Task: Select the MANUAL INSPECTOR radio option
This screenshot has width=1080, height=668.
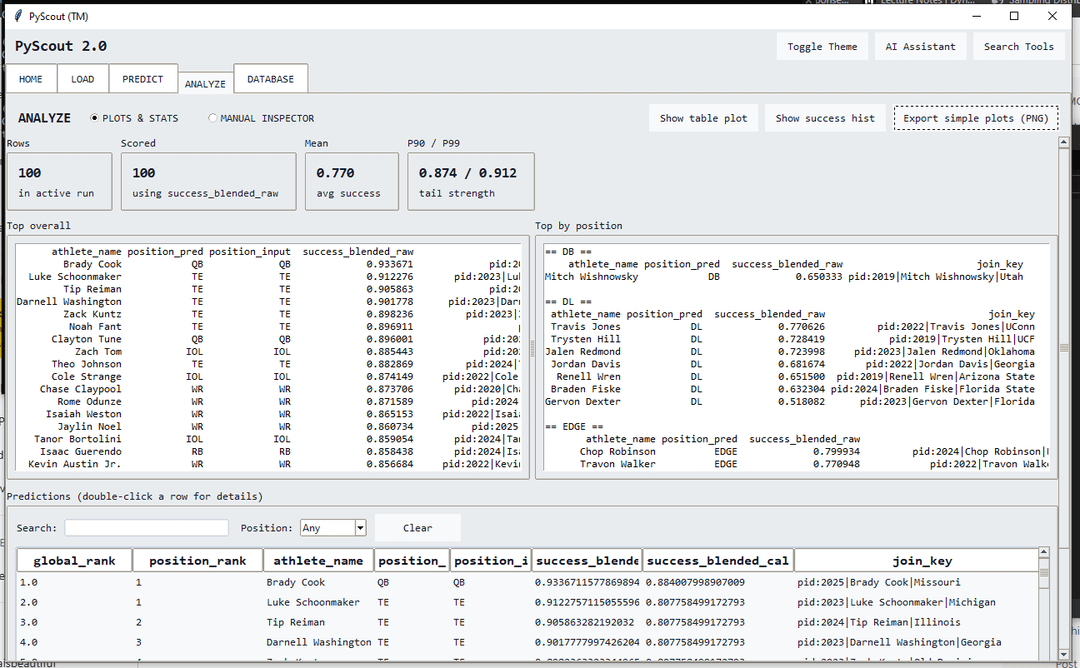Action: coord(213,118)
